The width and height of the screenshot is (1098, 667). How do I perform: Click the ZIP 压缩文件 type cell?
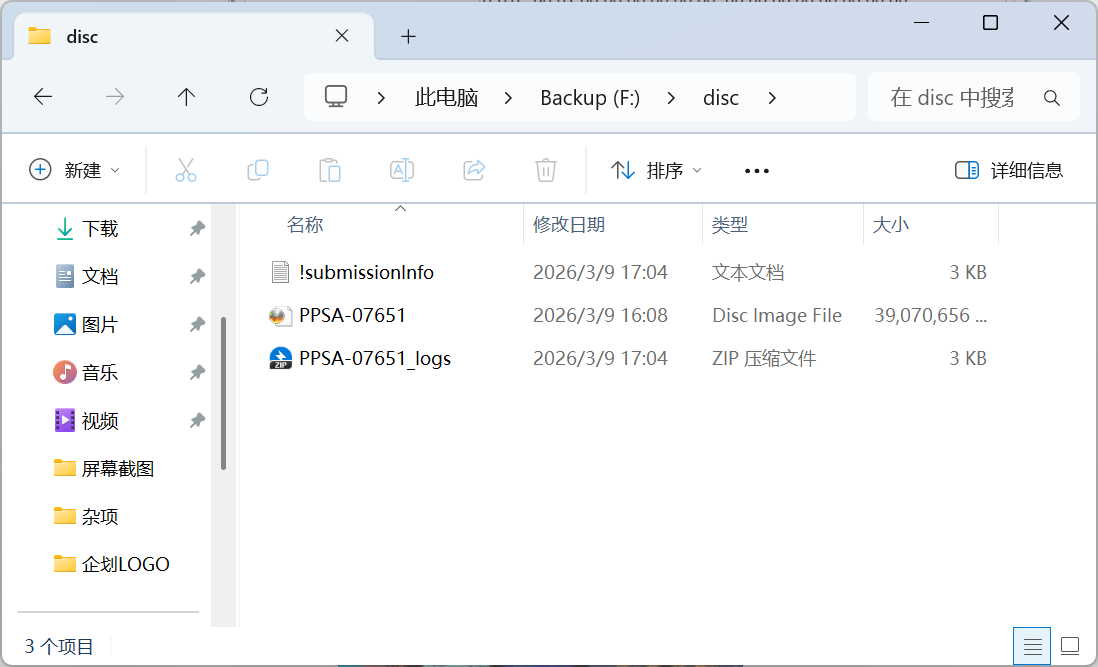764,358
